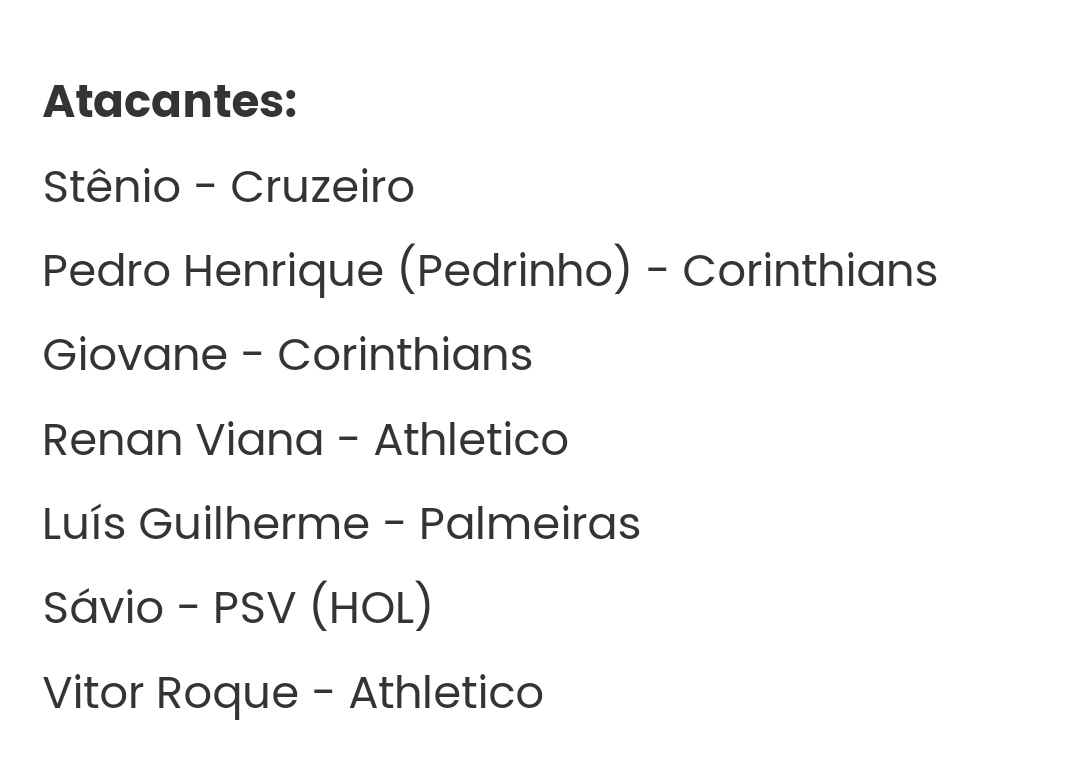
Task: Select the name Giovane
Action: pos(135,355)
